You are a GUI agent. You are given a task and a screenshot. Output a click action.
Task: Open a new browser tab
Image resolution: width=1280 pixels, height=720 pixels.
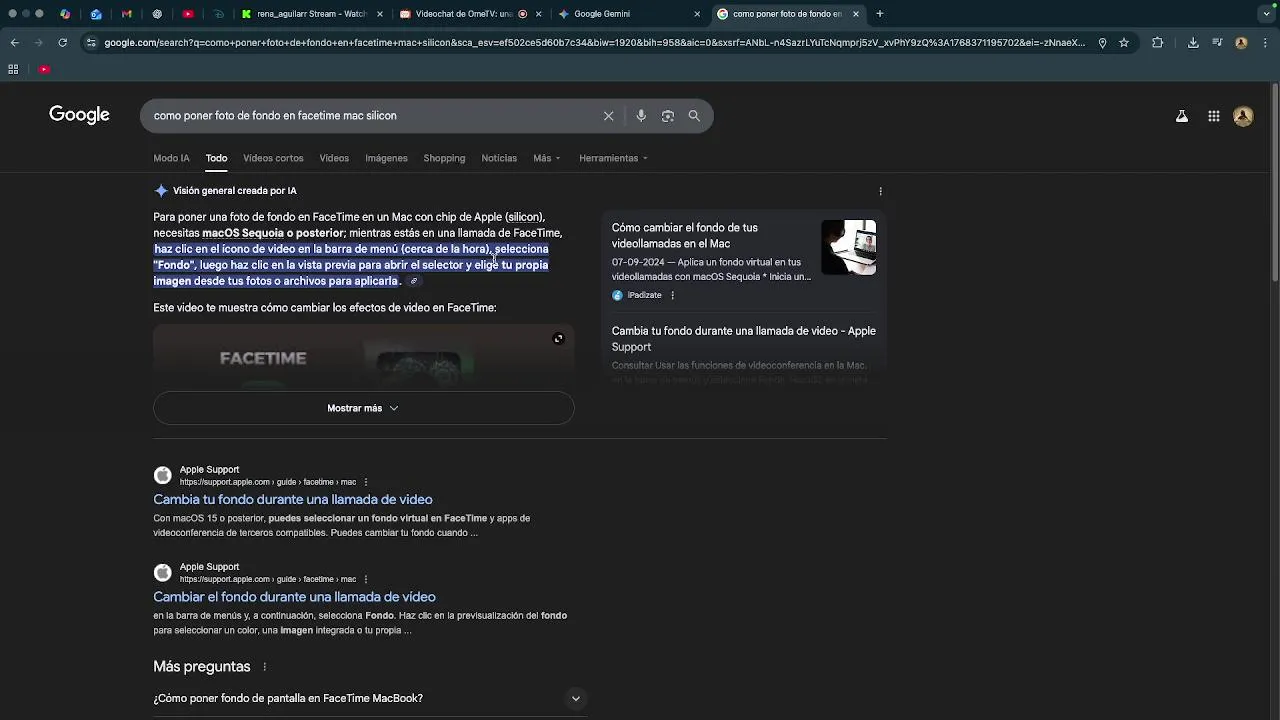click(880, 14)
